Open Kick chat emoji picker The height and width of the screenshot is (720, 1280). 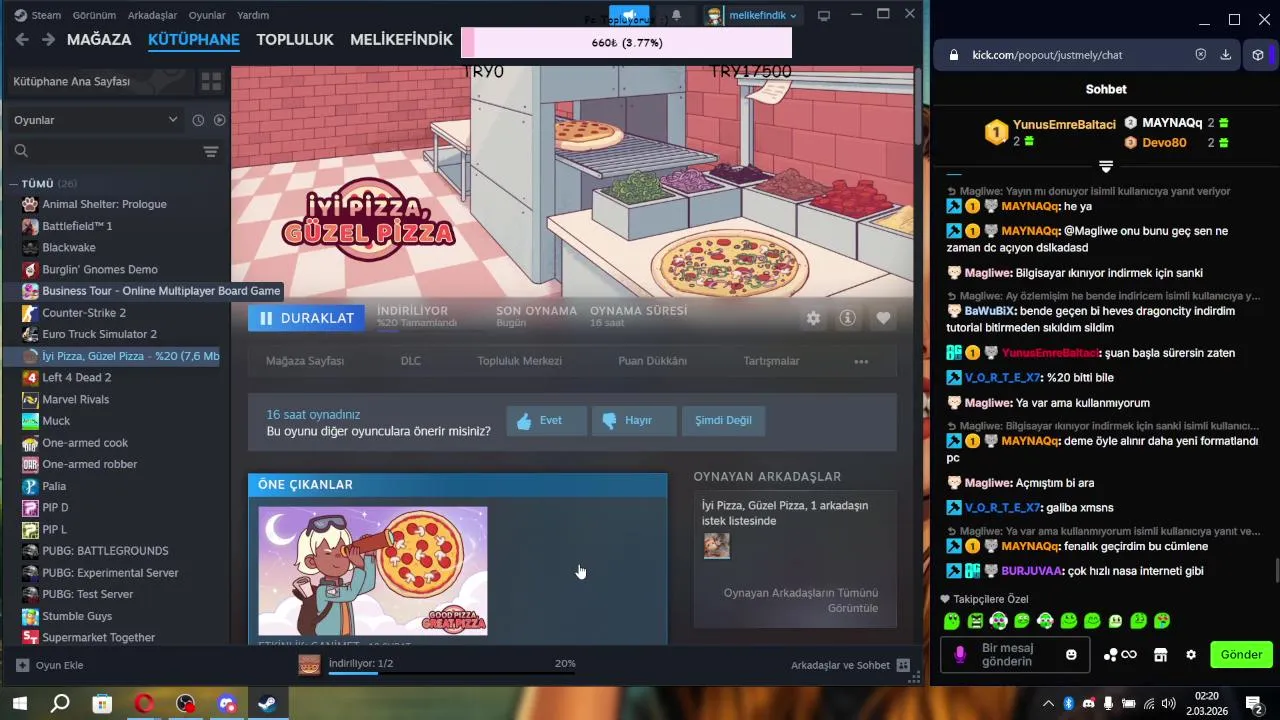pos(1071,655)
